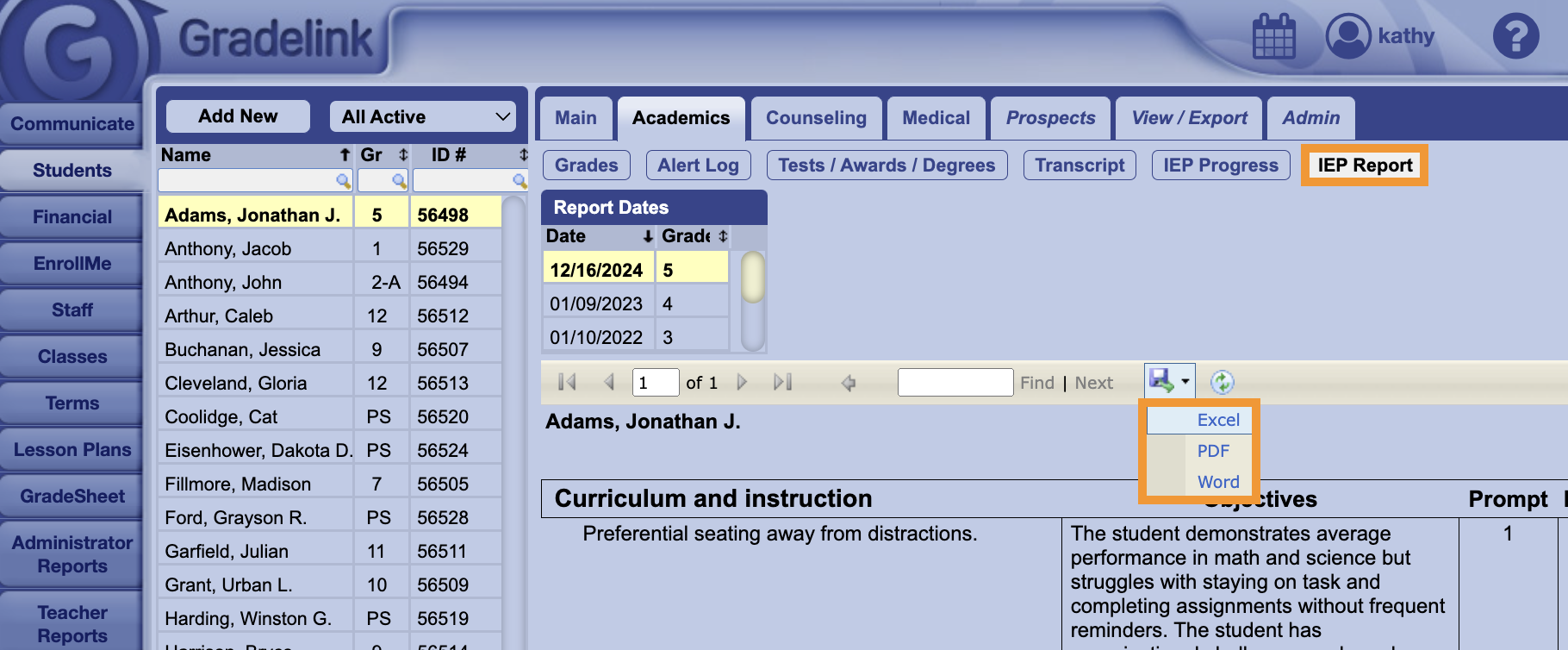The image size is (1568, 650).
Task: Sort student list by Name arrow
Action: click(345, 155)
